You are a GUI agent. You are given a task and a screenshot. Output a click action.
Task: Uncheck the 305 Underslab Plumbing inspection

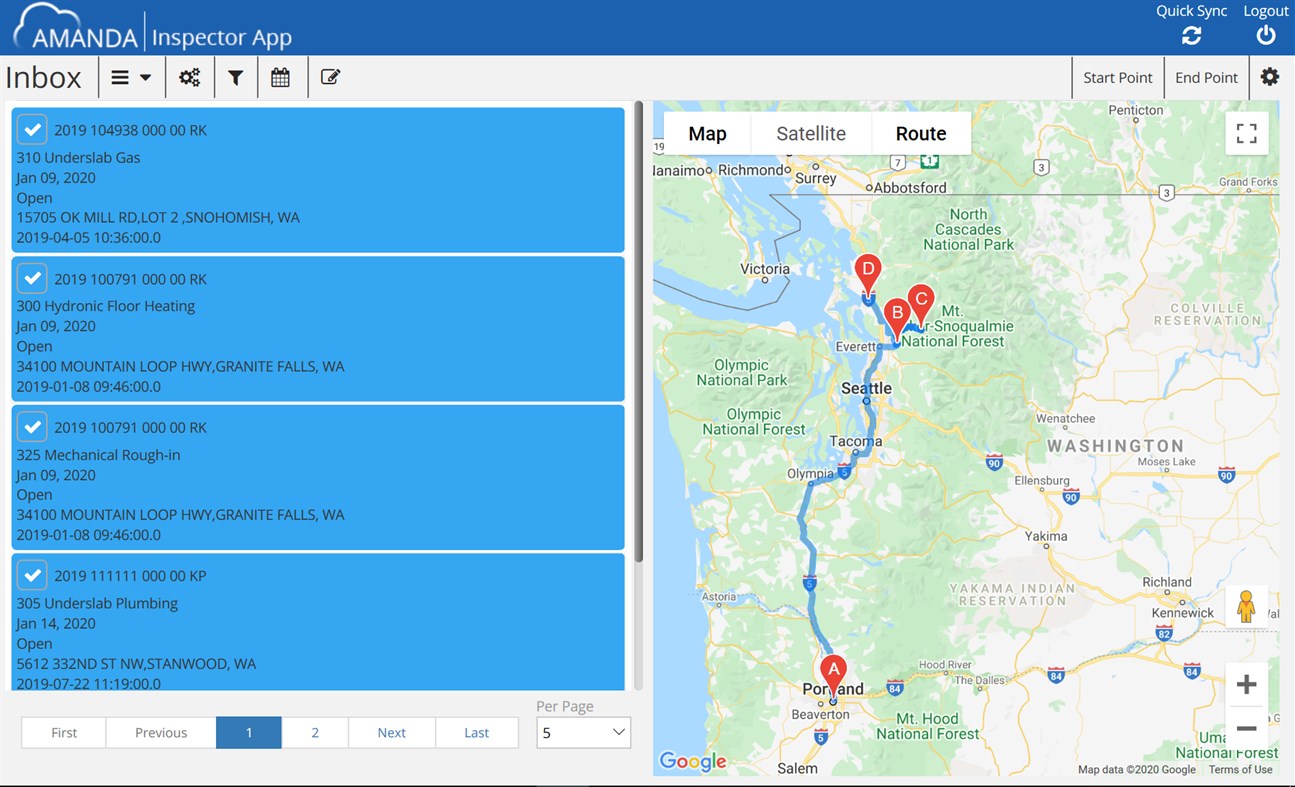(x=32, y=575)
